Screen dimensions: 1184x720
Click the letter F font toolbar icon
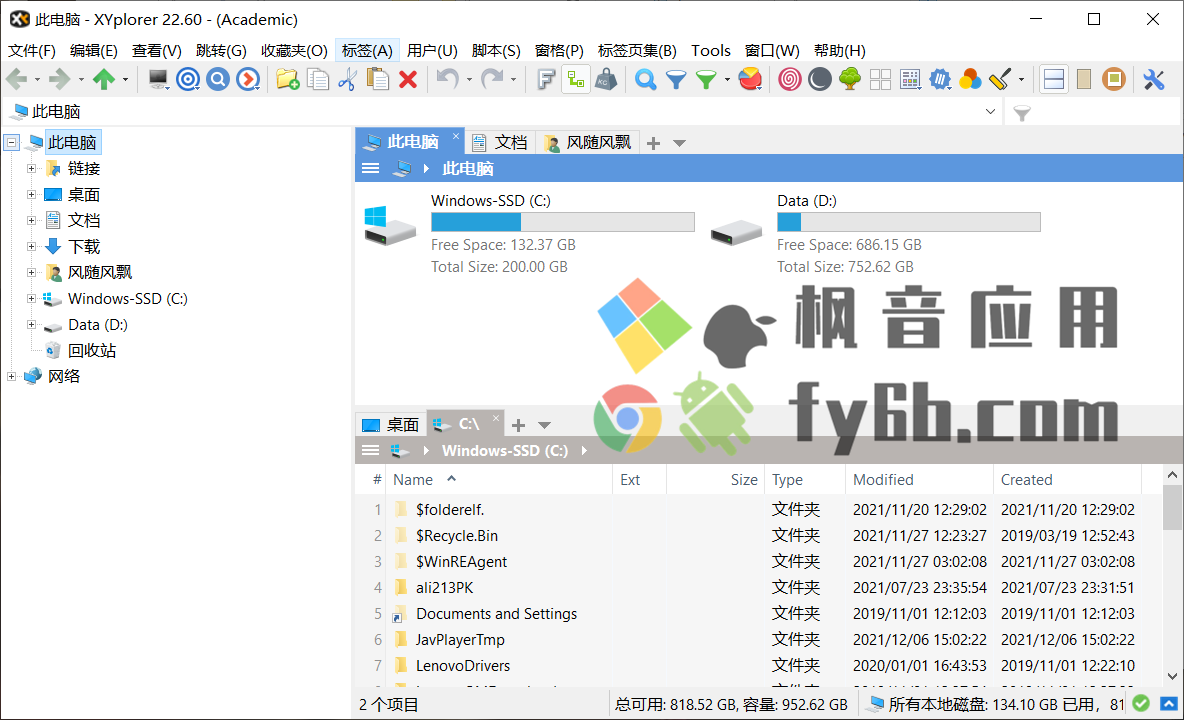pos(546,79)
